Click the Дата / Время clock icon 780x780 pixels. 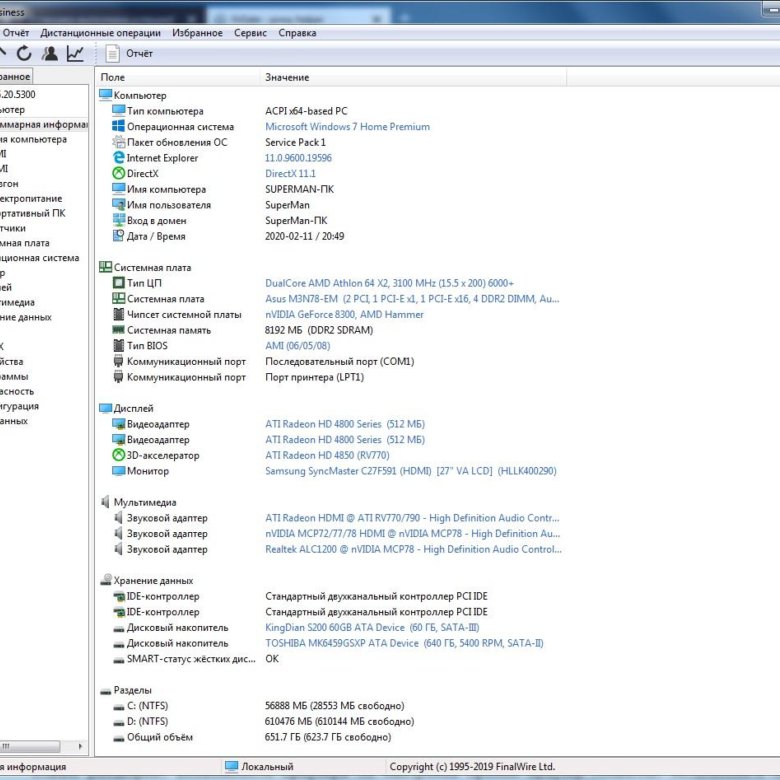coord(118,237)
